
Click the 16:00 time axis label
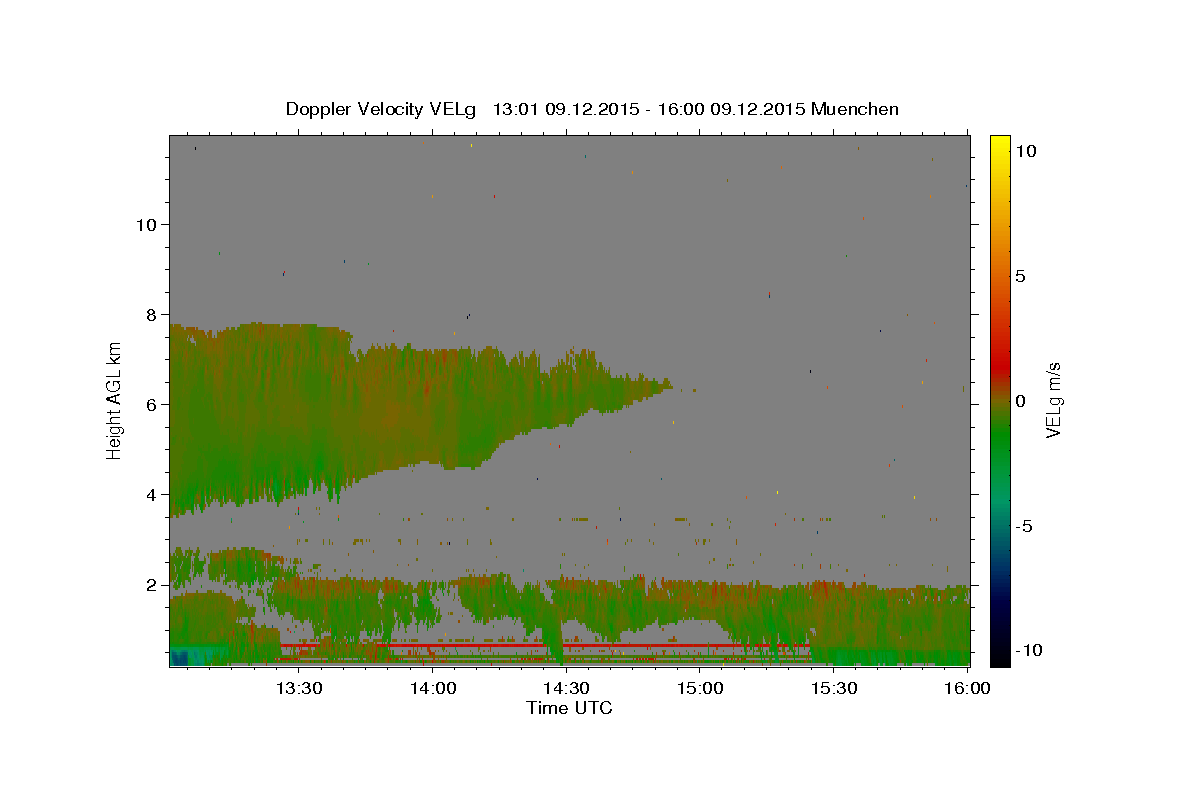(x=968, y=688)
